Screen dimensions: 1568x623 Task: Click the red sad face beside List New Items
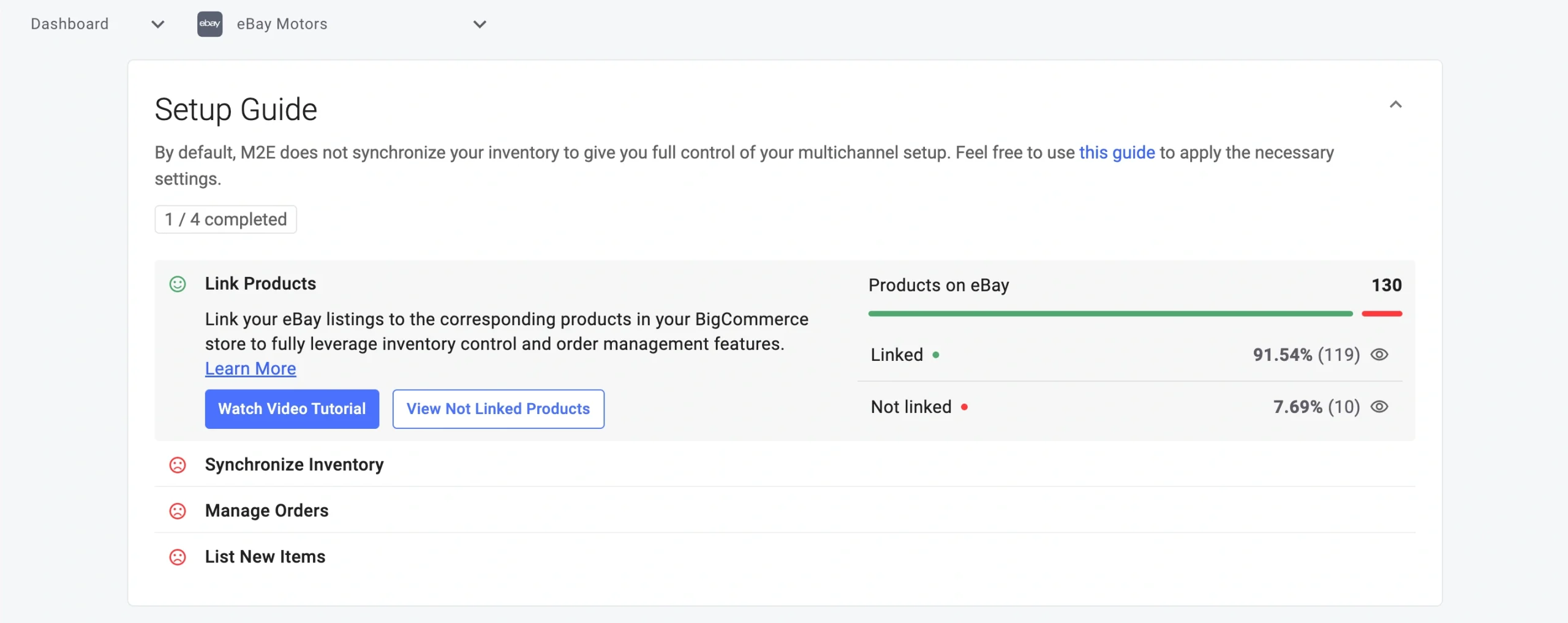(x=178, y=557)
